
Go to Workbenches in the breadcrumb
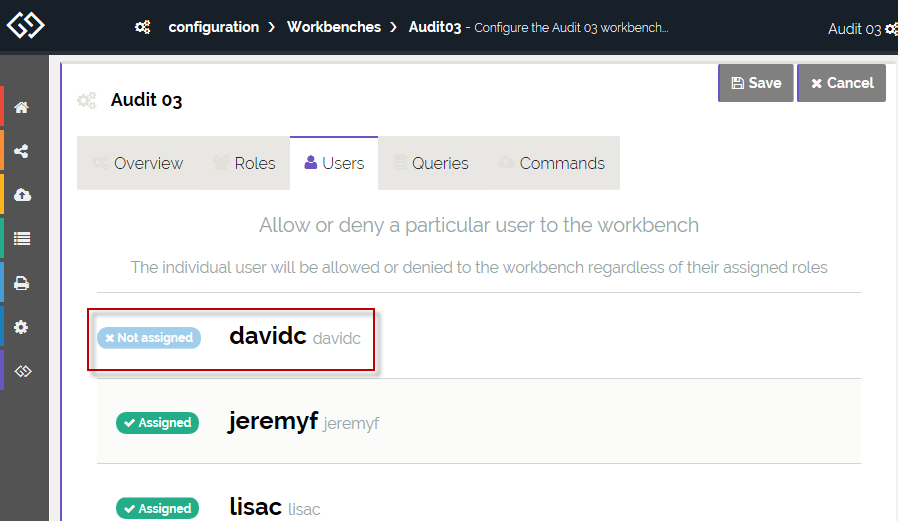(x=333, y=27)
